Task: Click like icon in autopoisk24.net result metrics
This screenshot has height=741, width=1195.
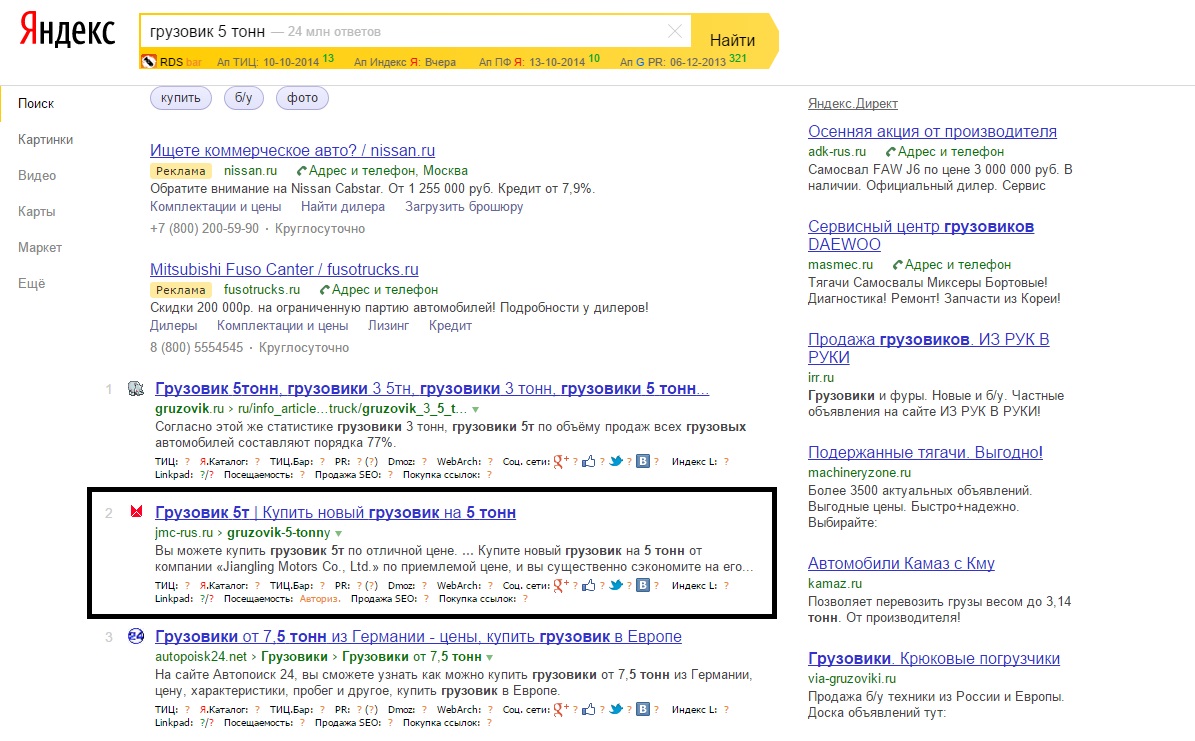Action: pyautogui.click(x=588, y=709)
